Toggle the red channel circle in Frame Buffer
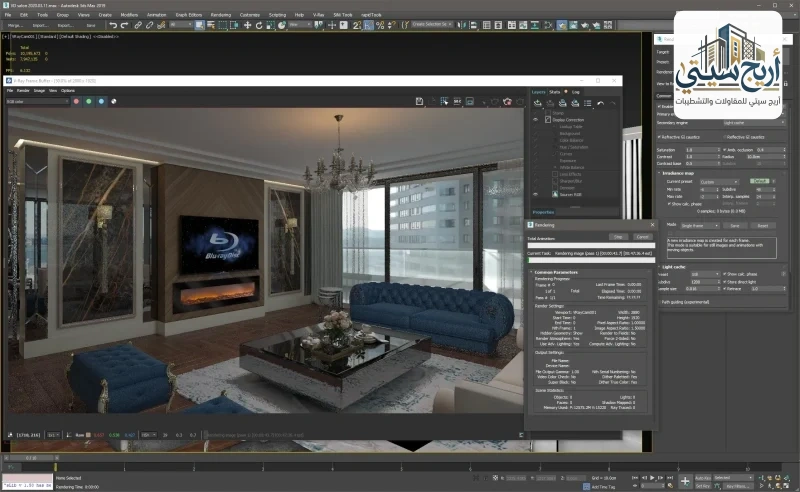Viewport: 800px width, 492px height. [x=77, y=102]
